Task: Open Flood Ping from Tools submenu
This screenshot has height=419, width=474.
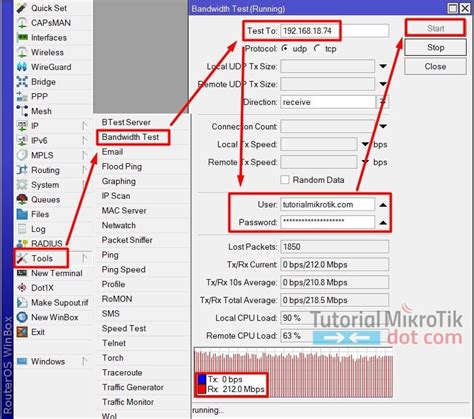Action: pyautogui.click(x=142, y=166)
